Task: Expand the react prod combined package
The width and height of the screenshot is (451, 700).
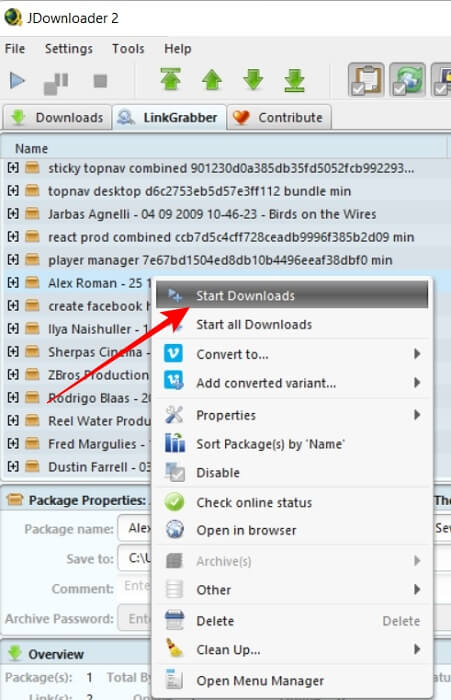Action: pyautogui.click(x=13, y=237)
